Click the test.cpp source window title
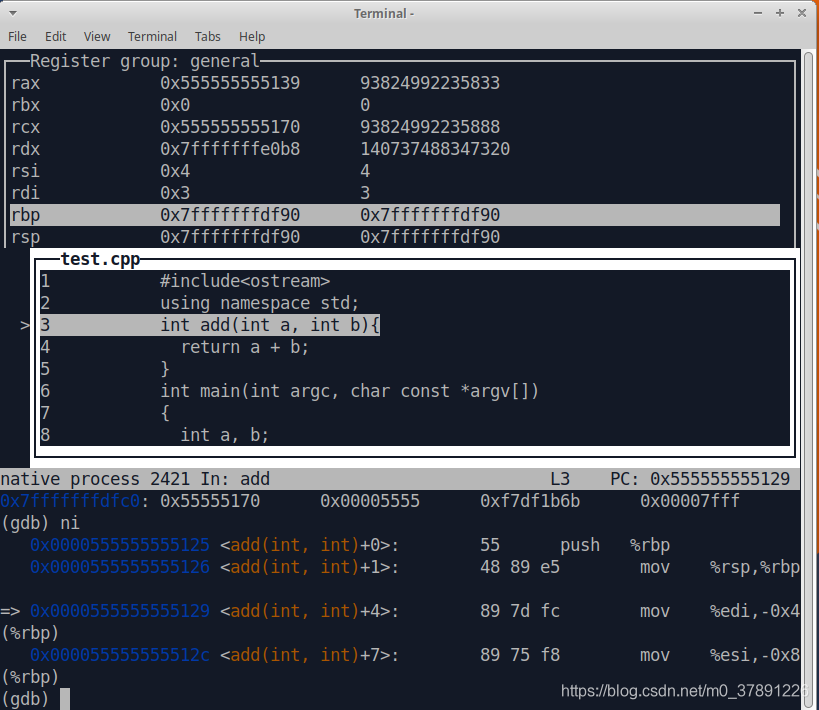Image resolution: width=819 pixels, height=710 pixels. click(x=100, y=259)
